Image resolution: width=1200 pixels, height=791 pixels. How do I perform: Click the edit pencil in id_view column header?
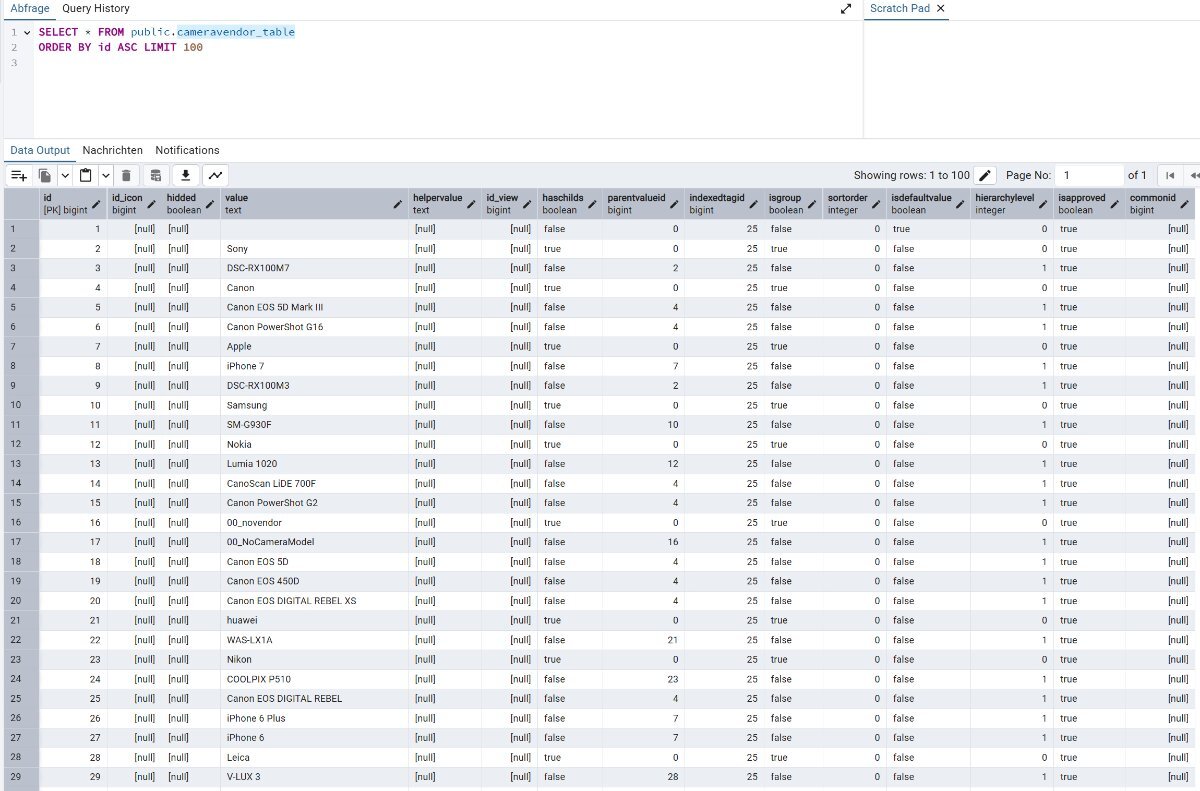[527, 204]
